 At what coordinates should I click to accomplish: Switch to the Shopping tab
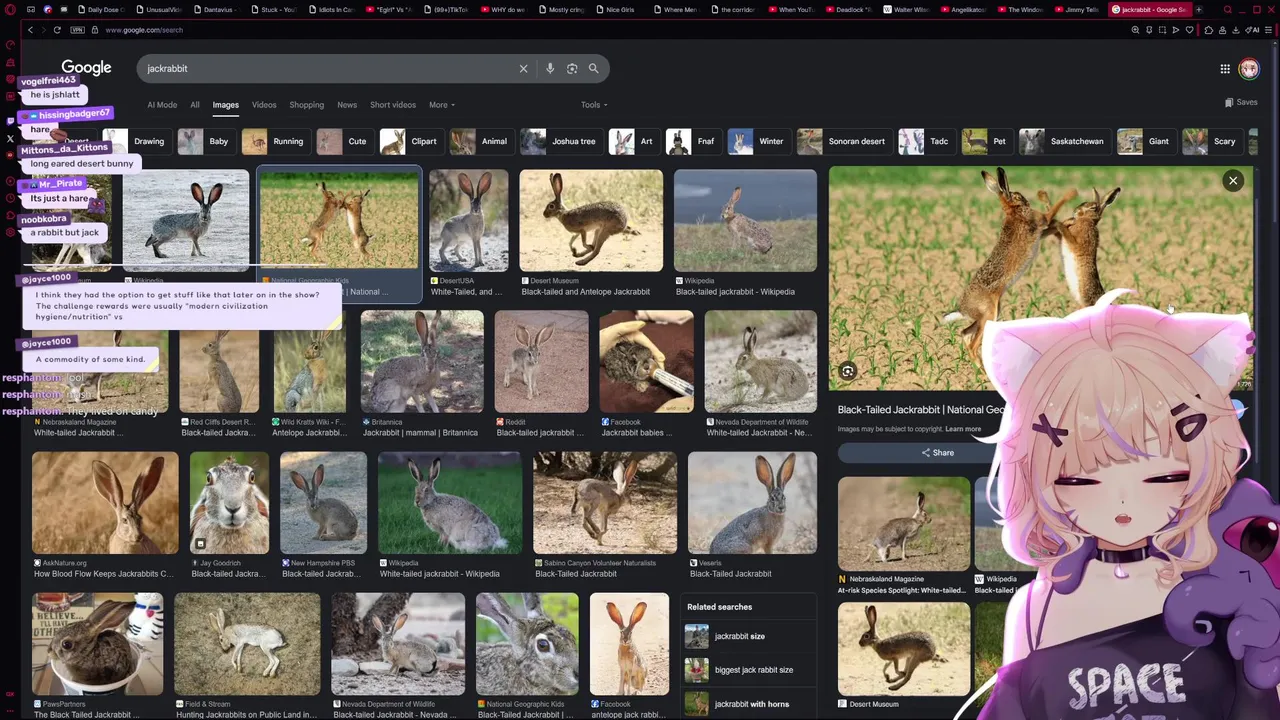(307, 105)
